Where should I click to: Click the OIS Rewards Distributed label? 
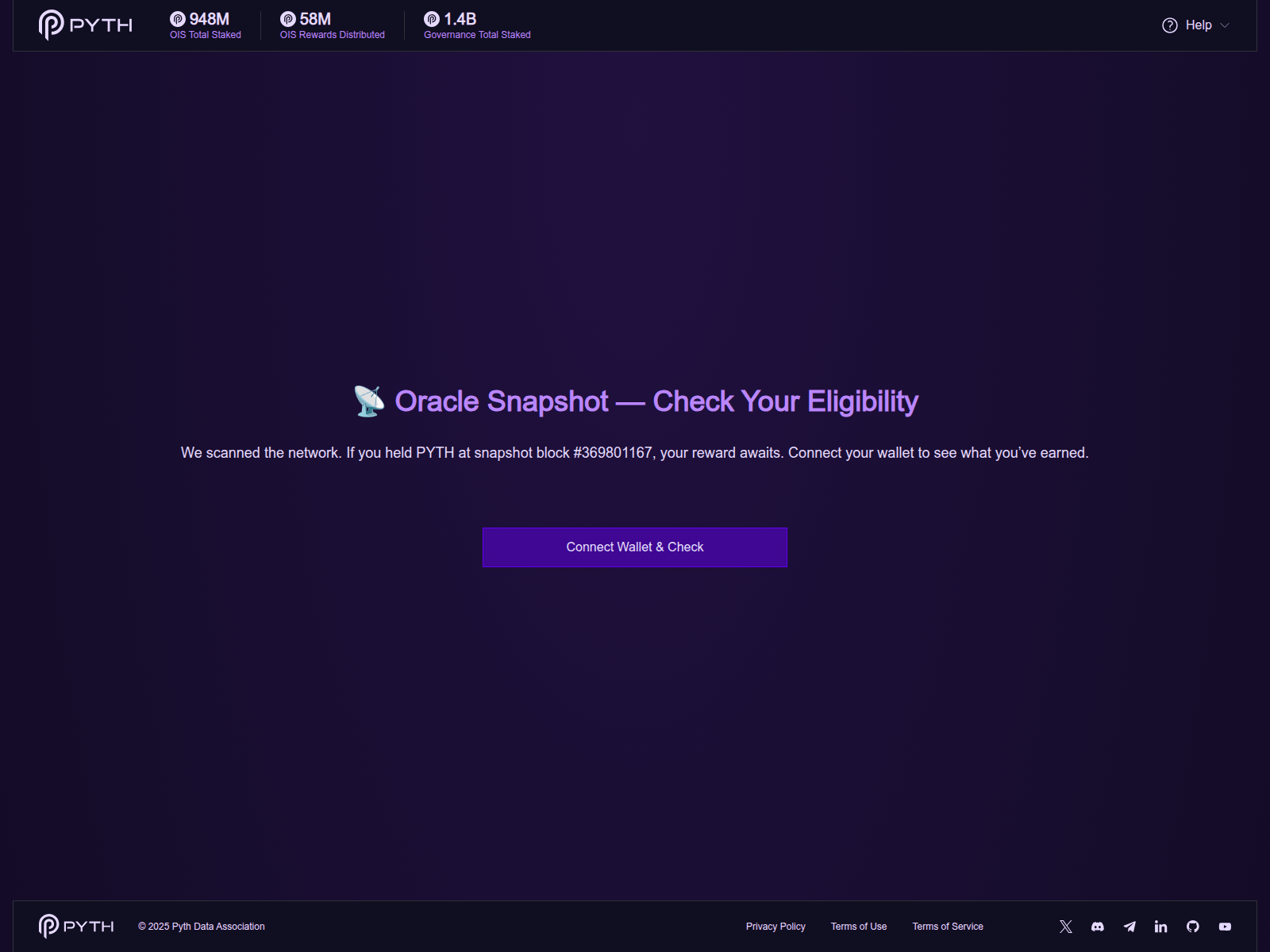(332, 35)
